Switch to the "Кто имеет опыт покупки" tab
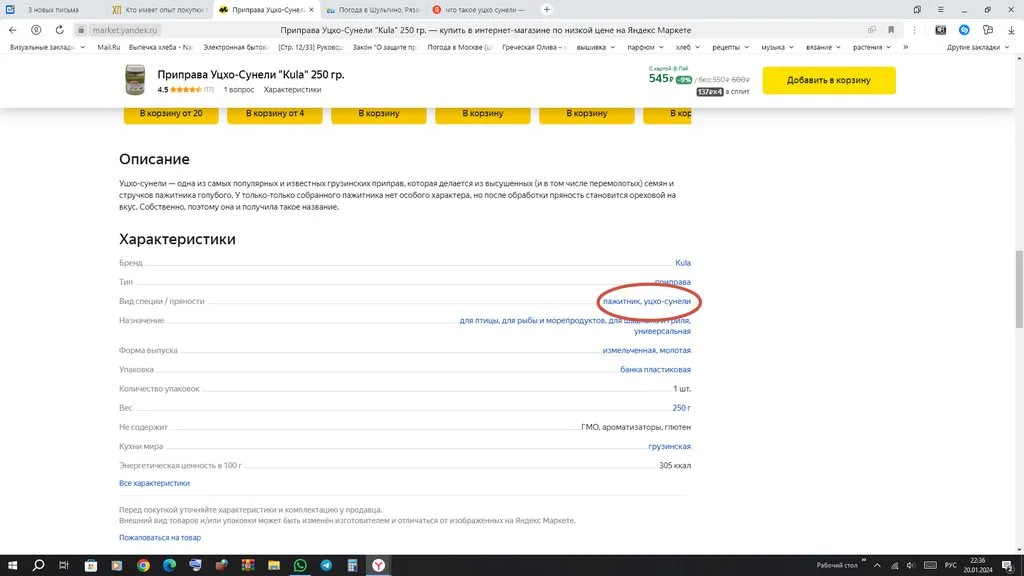 click(160, 10)
